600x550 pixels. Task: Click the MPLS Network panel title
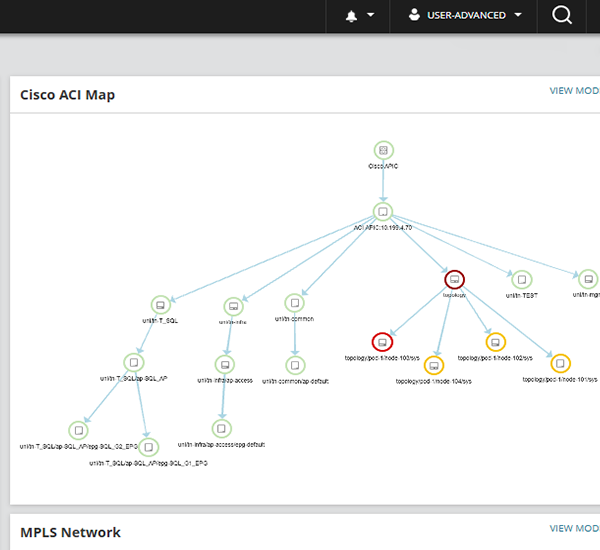point(70,532)
